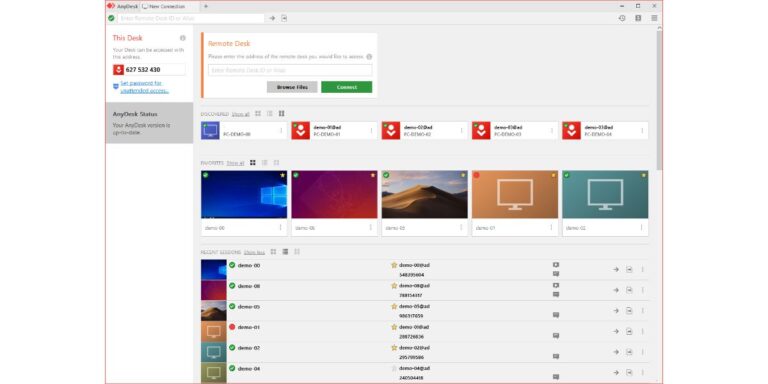Open the Windows desktop demo-00 favorites thumbnail

point(244,194)
